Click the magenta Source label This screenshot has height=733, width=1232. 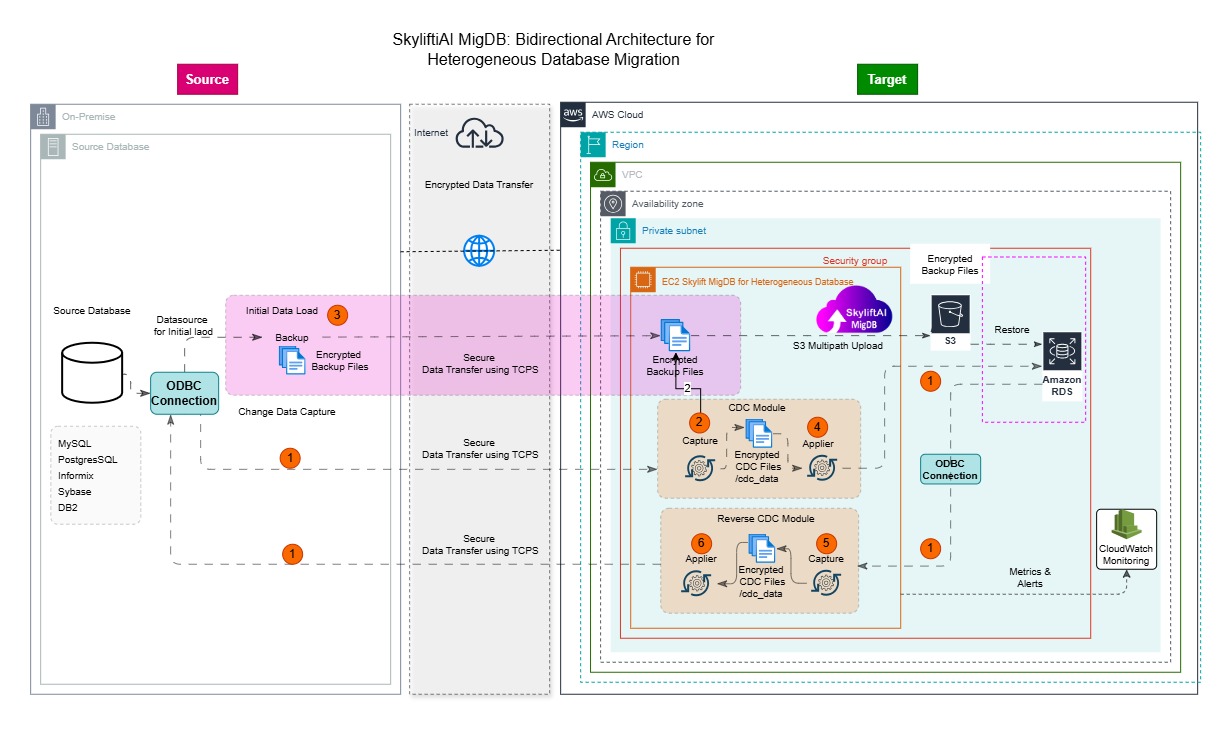pyautogui.click(x=207, y=79)
